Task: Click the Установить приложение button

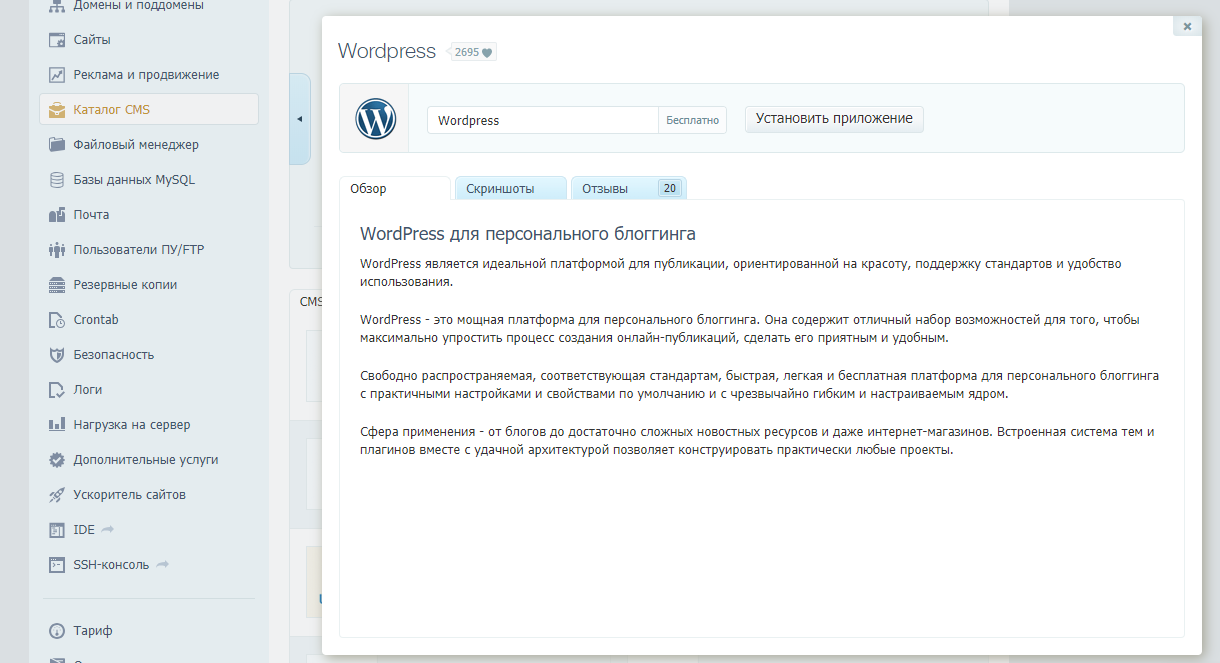Action: (834, 119)
